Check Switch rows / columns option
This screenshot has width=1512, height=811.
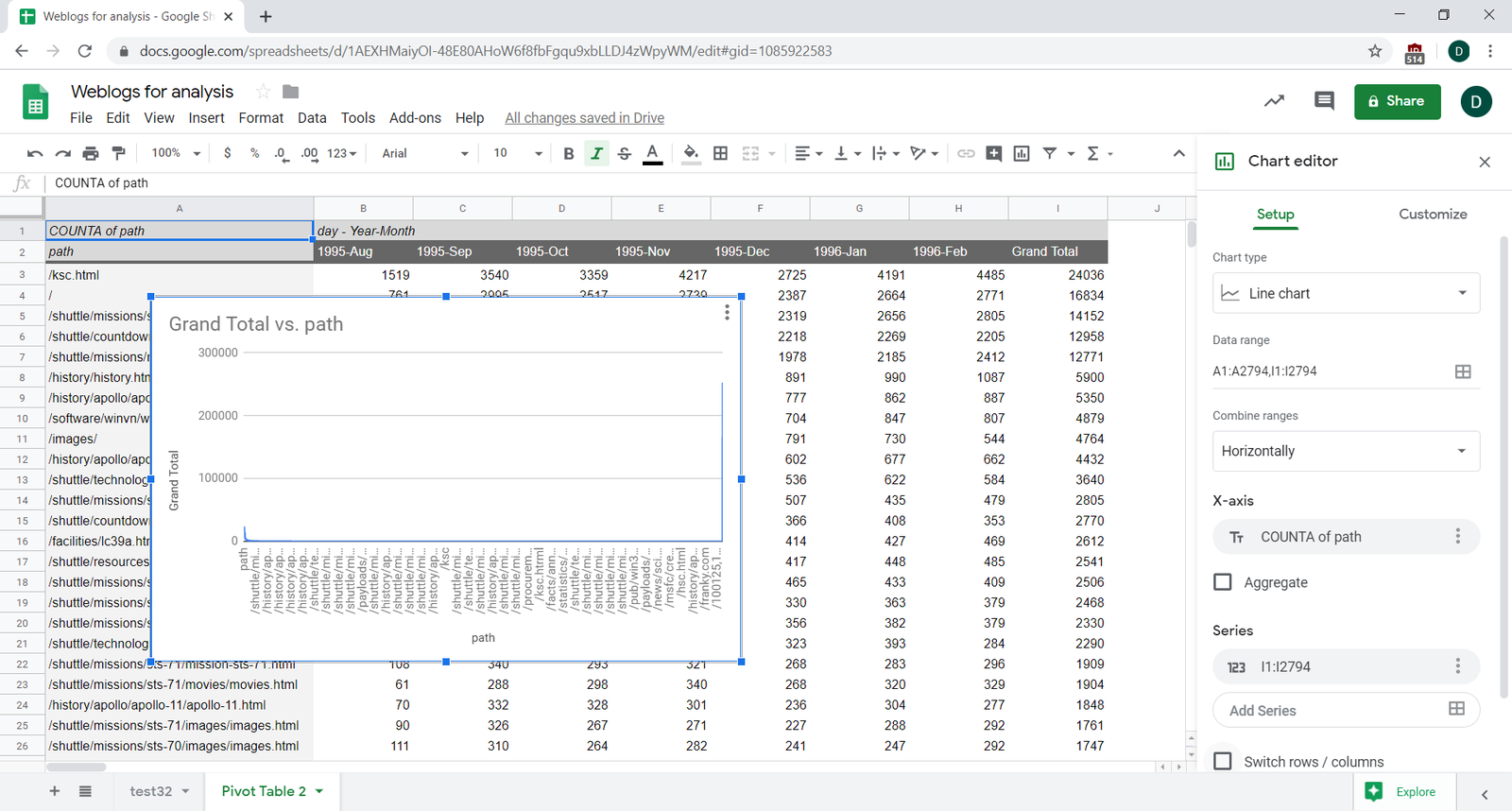1223,761
